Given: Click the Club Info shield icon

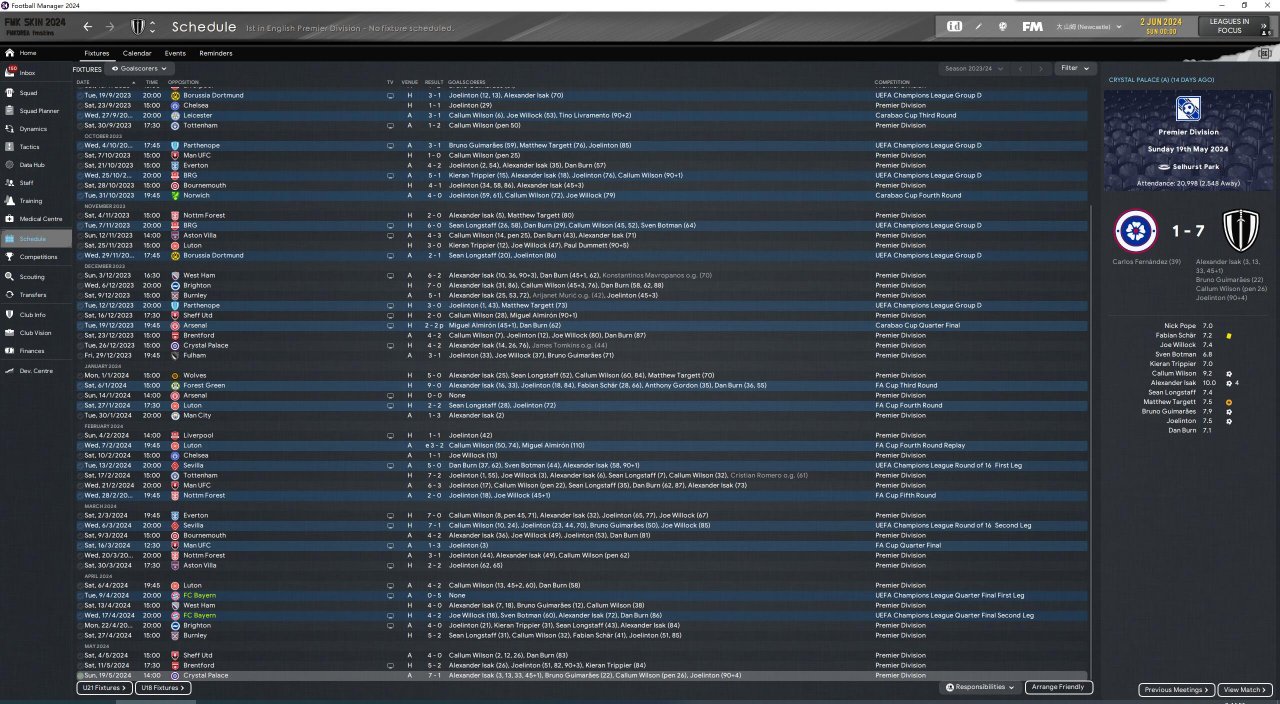Looking at the screenshot, I should pyautogui.click(x=10, y=315).
